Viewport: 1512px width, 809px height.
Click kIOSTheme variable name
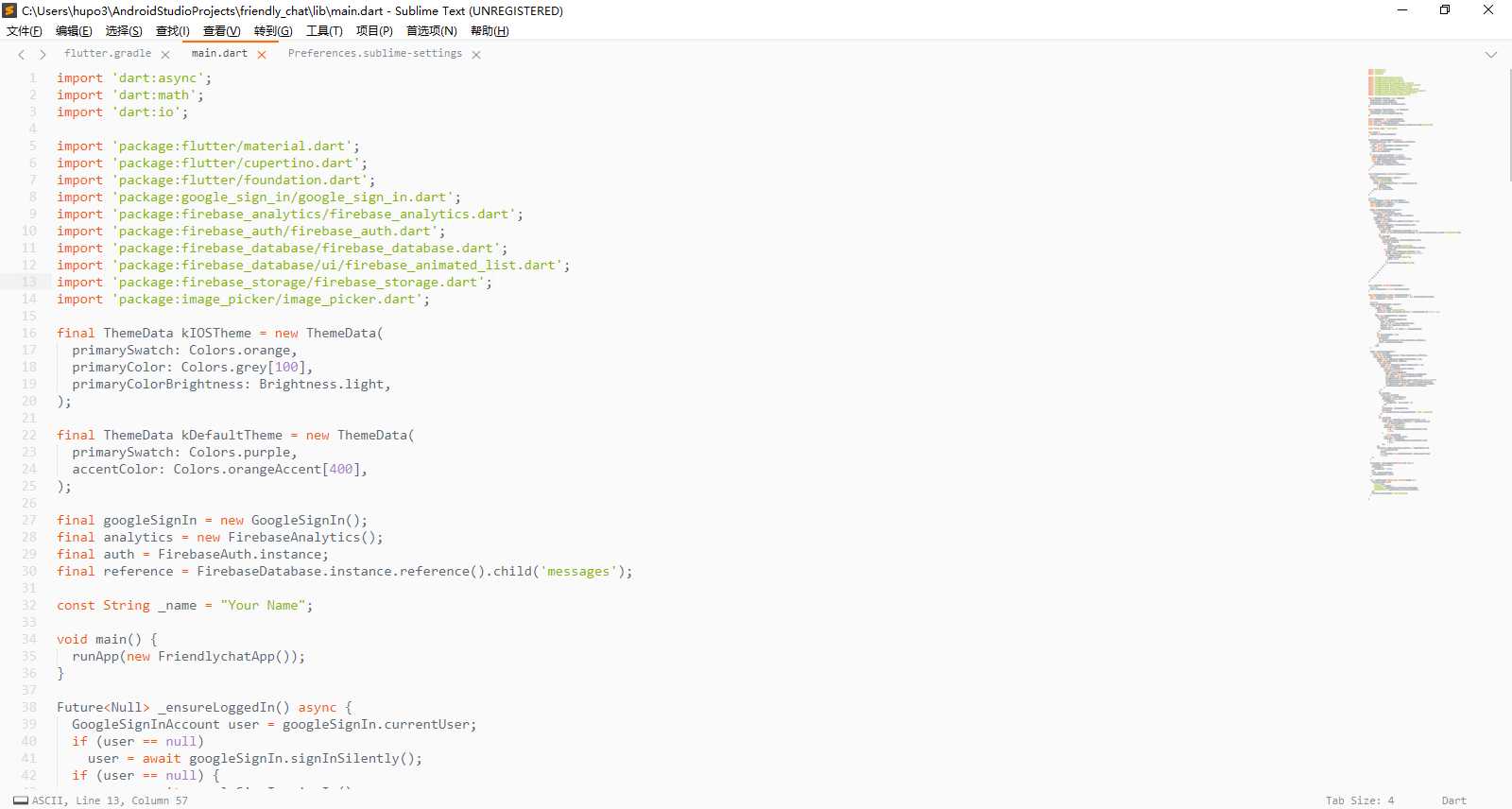click(216, 334)
